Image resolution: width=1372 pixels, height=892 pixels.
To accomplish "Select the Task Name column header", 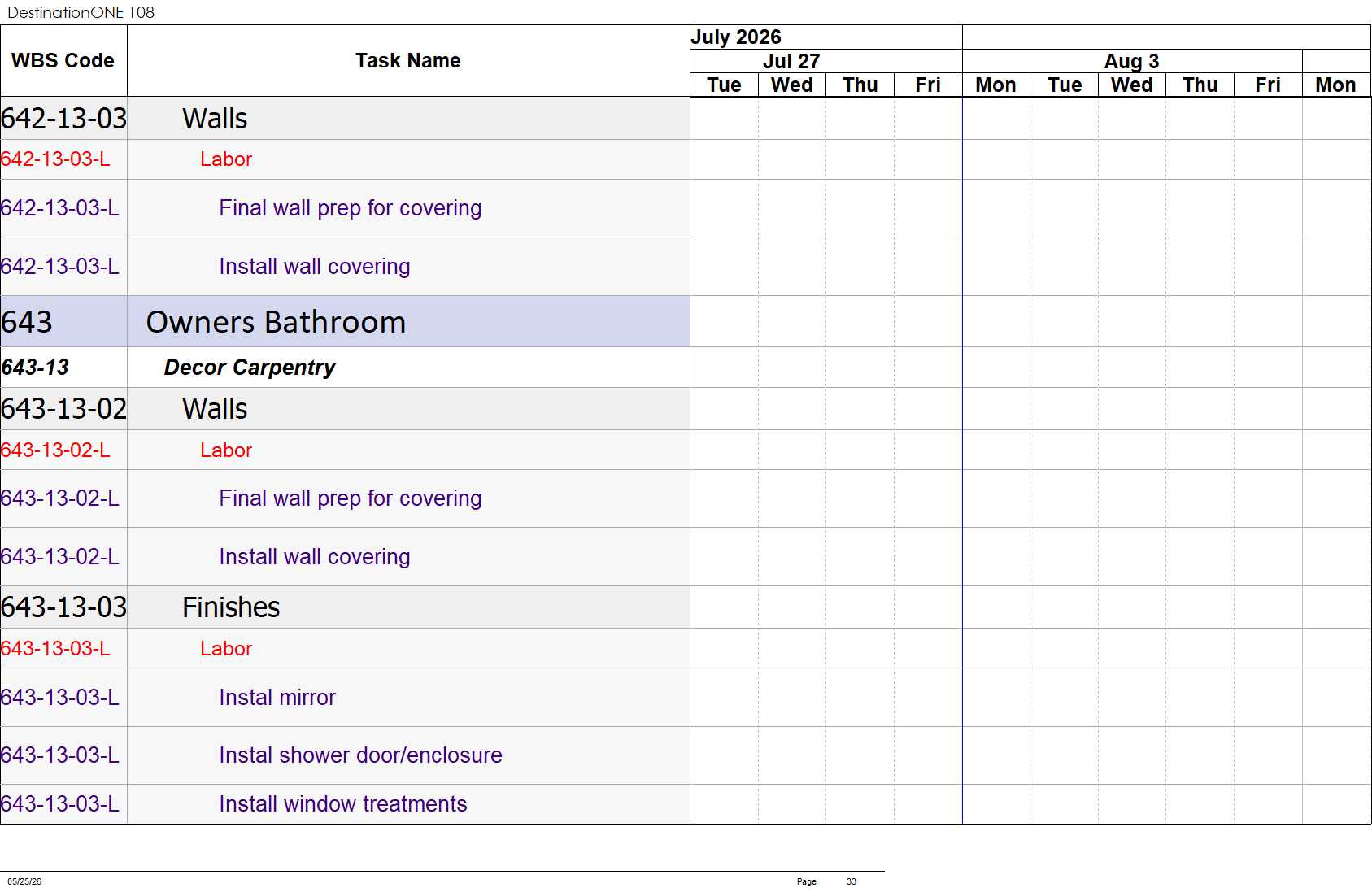I will 407,61.
